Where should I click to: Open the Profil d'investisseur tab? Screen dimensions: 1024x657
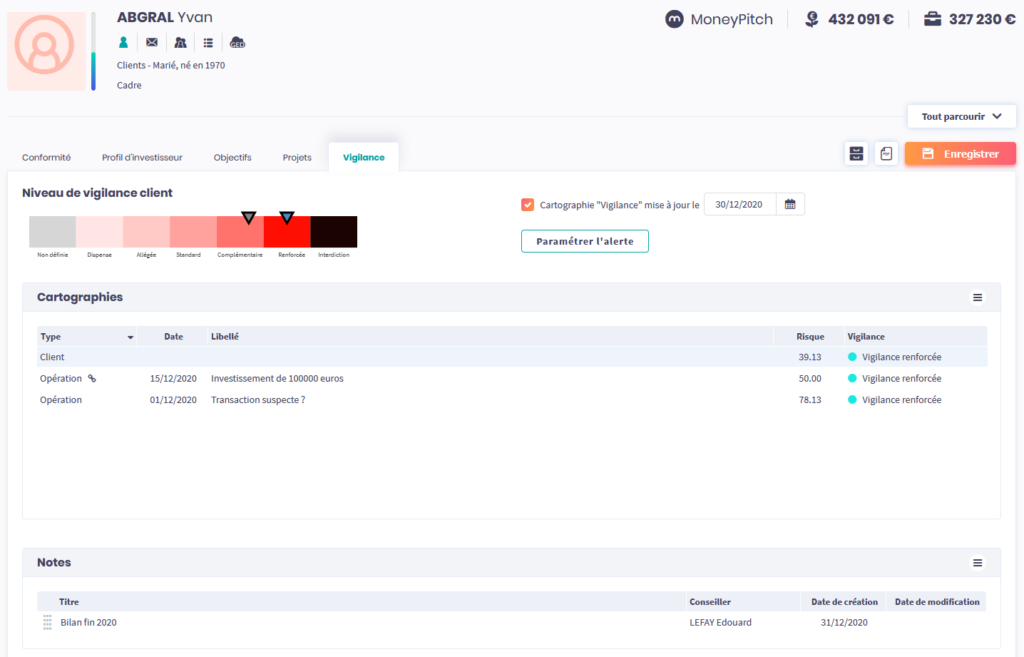142,158
